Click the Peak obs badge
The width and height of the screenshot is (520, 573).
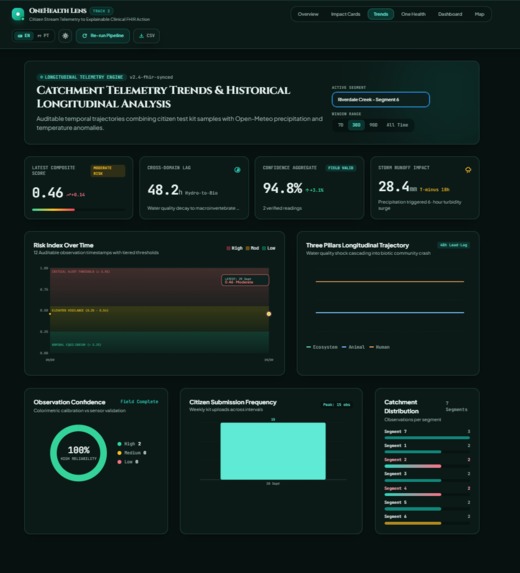[337, 405]
